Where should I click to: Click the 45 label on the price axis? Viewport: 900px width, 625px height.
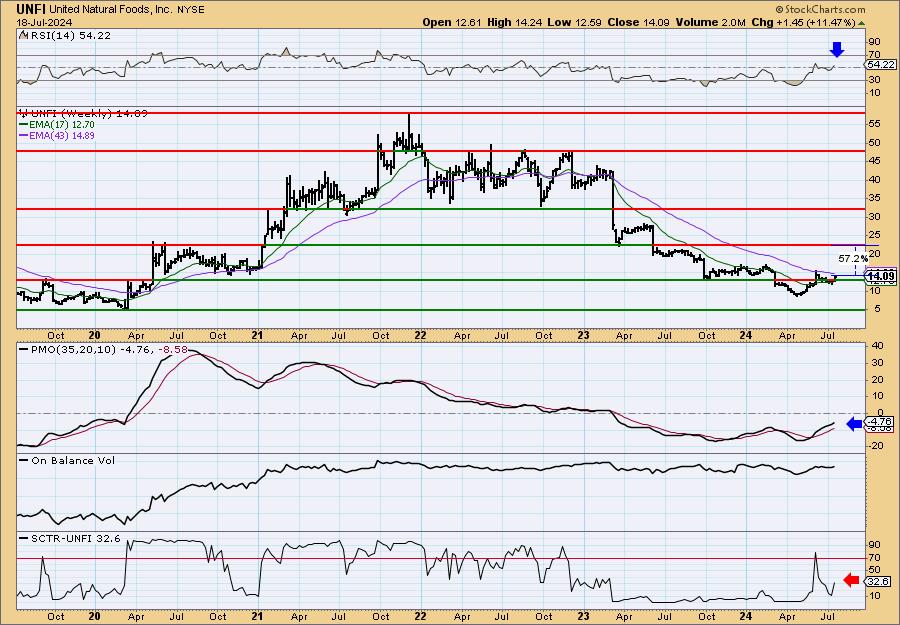[x=873, y=161]
